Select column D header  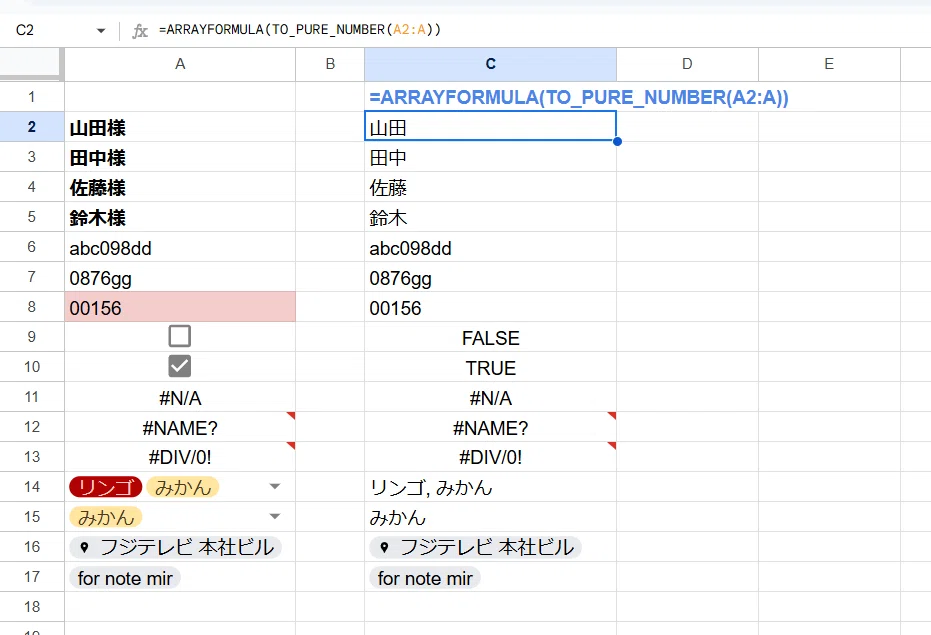[x=687, y=64]
